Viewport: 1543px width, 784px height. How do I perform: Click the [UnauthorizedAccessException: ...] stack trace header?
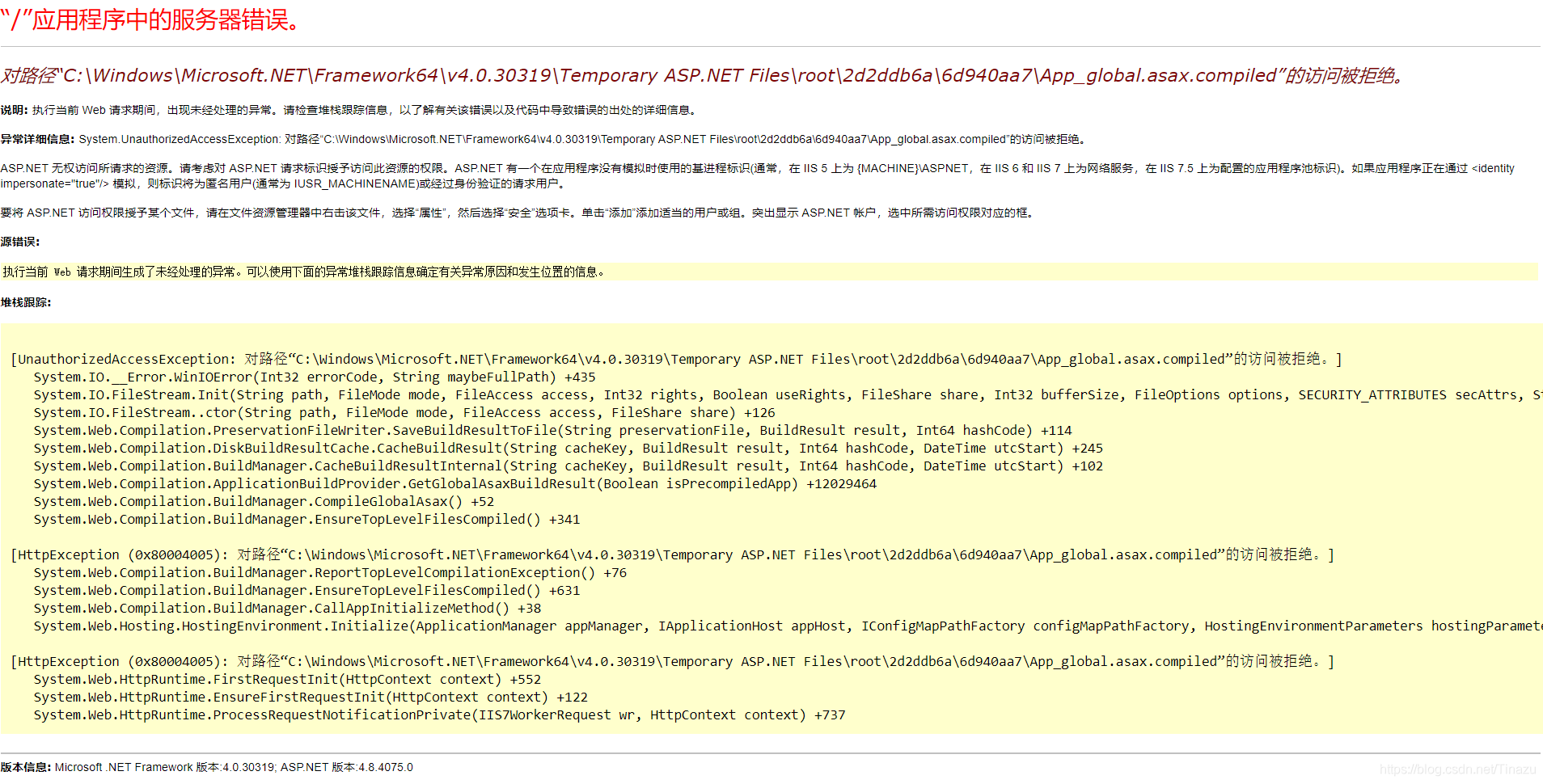pos(676,359)
